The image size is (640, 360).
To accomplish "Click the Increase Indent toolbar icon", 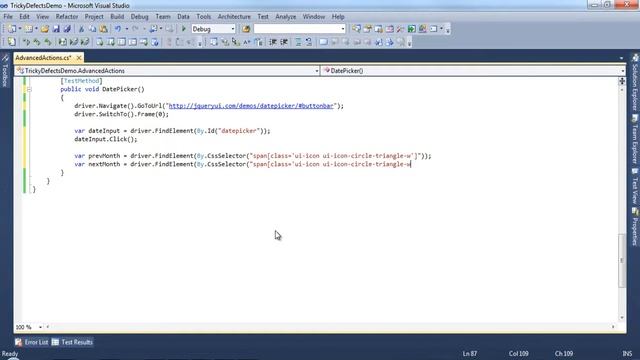I will coord(284,42).
